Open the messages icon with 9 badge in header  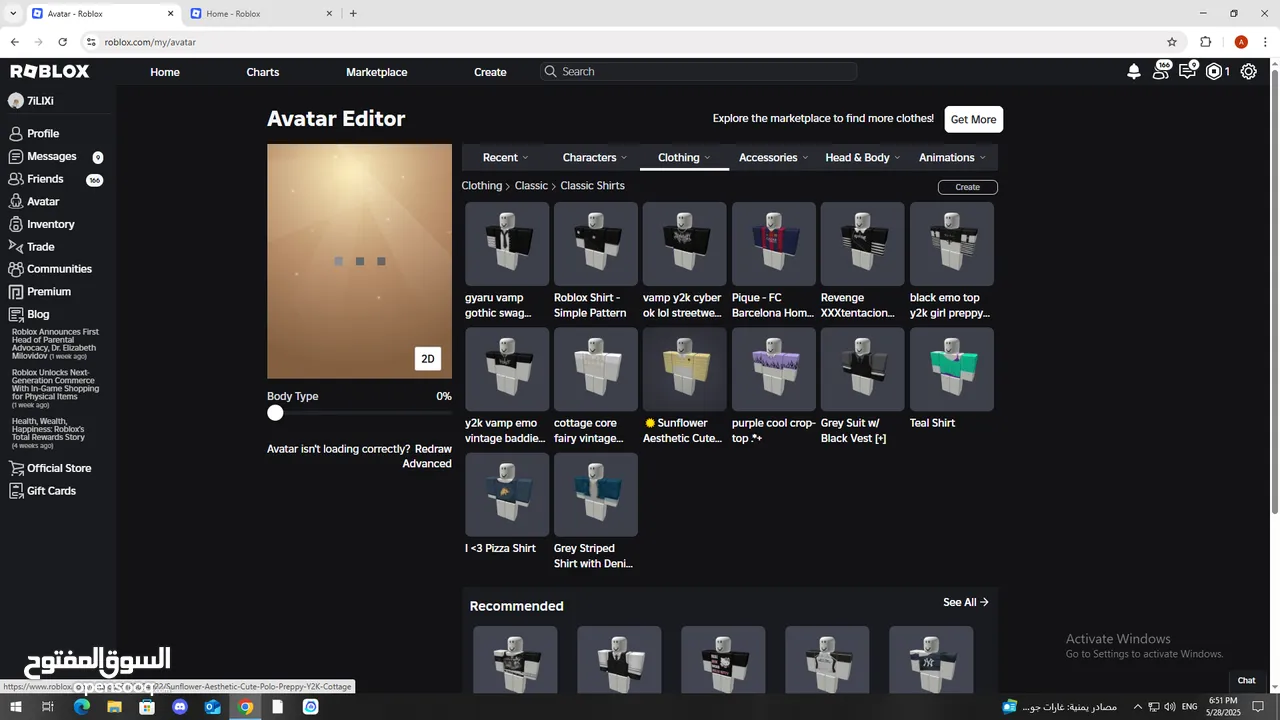click(x=1188, y=71)
